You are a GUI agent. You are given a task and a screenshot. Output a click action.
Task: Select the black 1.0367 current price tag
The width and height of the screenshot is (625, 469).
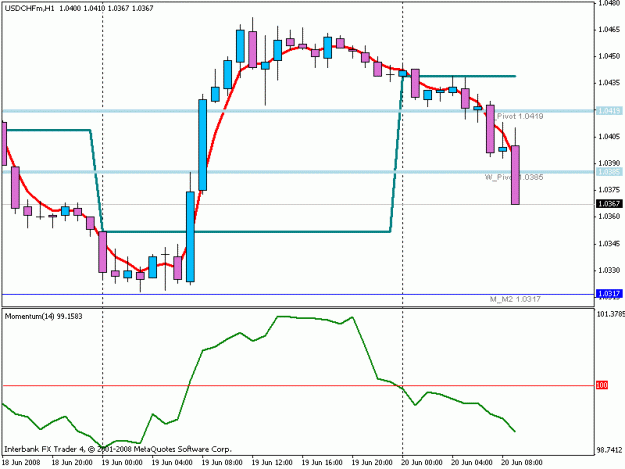[609, 204]
